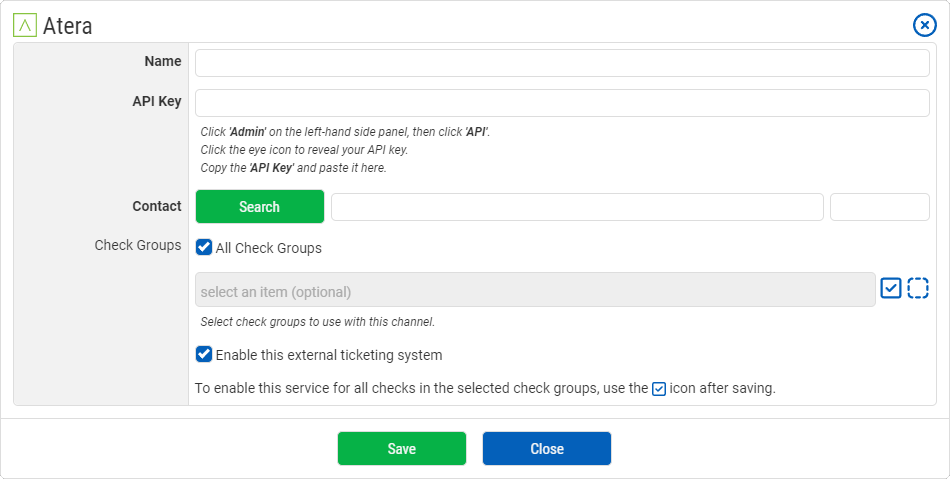
Task: Click the 'Atera' dialog title text
Action: click(68, 26)
